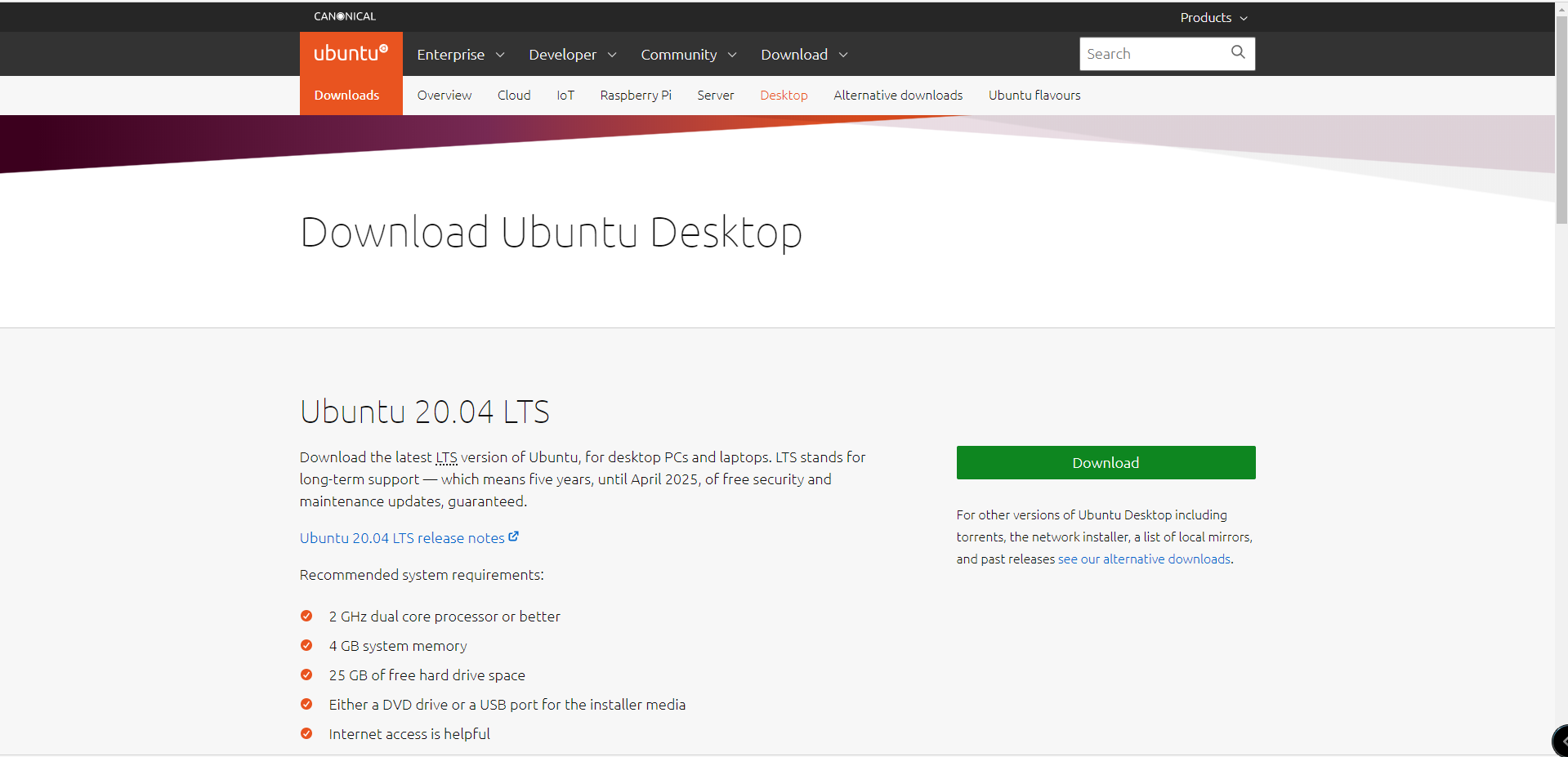Open the Community navigation menu
1568x757 pixels.
point(689,54)
